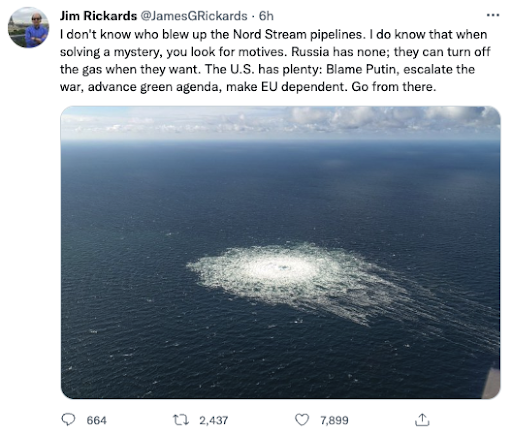Image resolution: width=512 pixels, height=435 pixels.
Task: Click the aircraft part in the photo's bottom-right corner
Action: 491,382
